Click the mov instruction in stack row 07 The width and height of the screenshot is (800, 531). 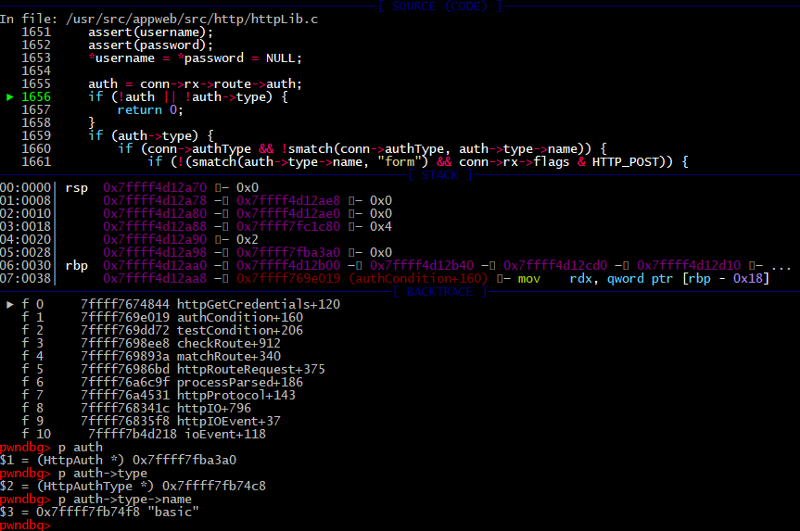click(529, 279)
